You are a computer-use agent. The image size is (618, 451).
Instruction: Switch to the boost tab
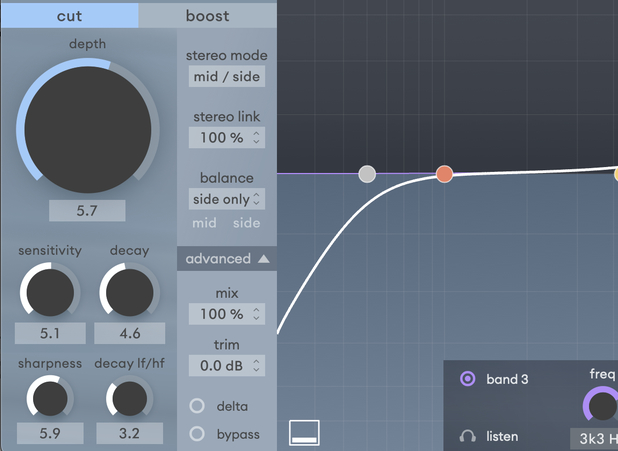208,15
